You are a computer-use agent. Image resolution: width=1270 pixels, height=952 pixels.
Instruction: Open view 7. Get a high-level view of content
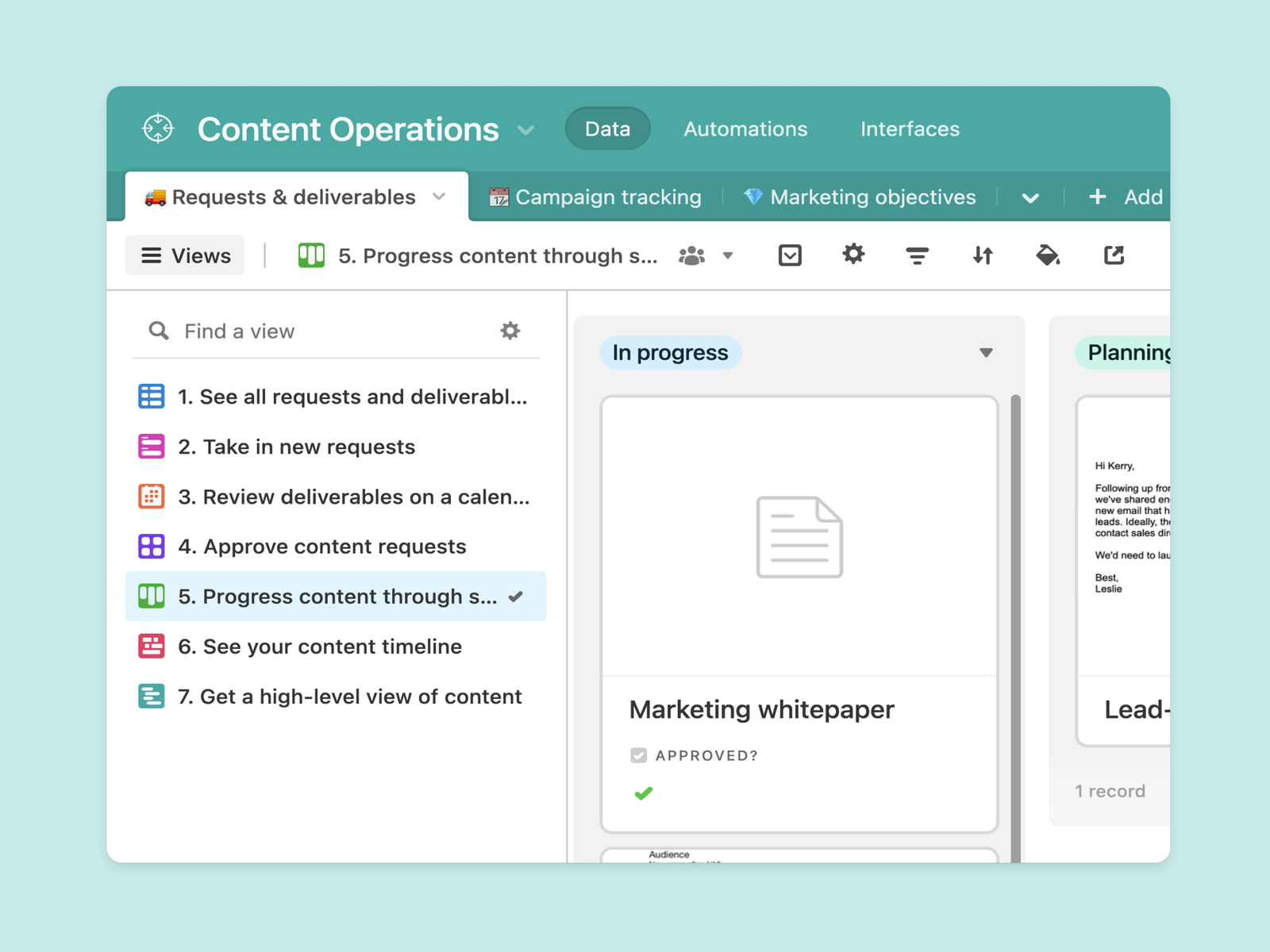click(336, 697)
